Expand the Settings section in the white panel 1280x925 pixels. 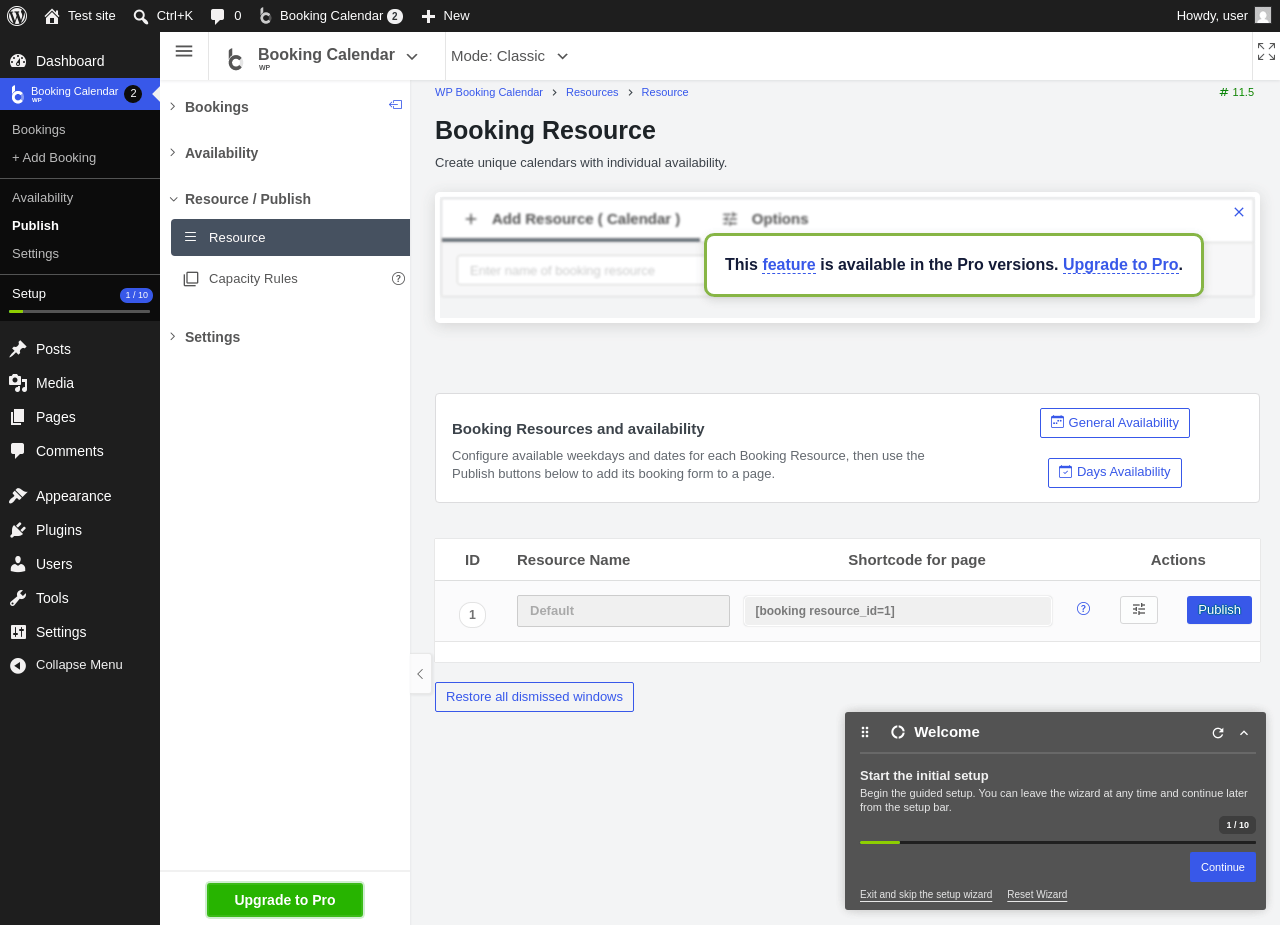click(212, 337)
